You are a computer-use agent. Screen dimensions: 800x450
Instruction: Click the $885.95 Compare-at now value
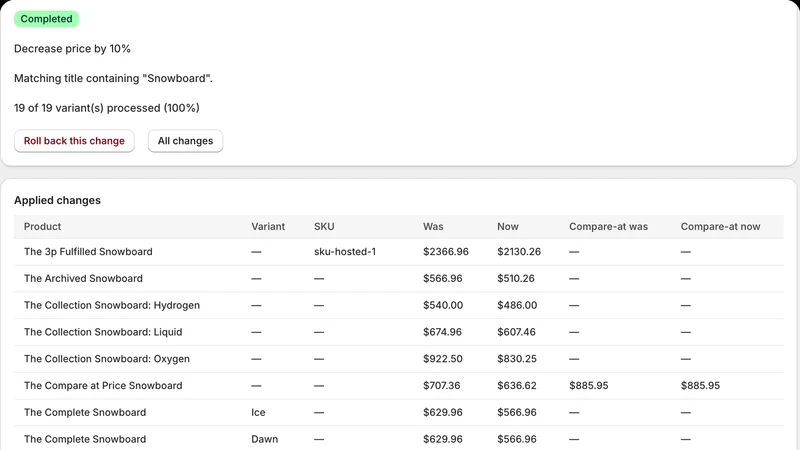click(x=700, y=386)
